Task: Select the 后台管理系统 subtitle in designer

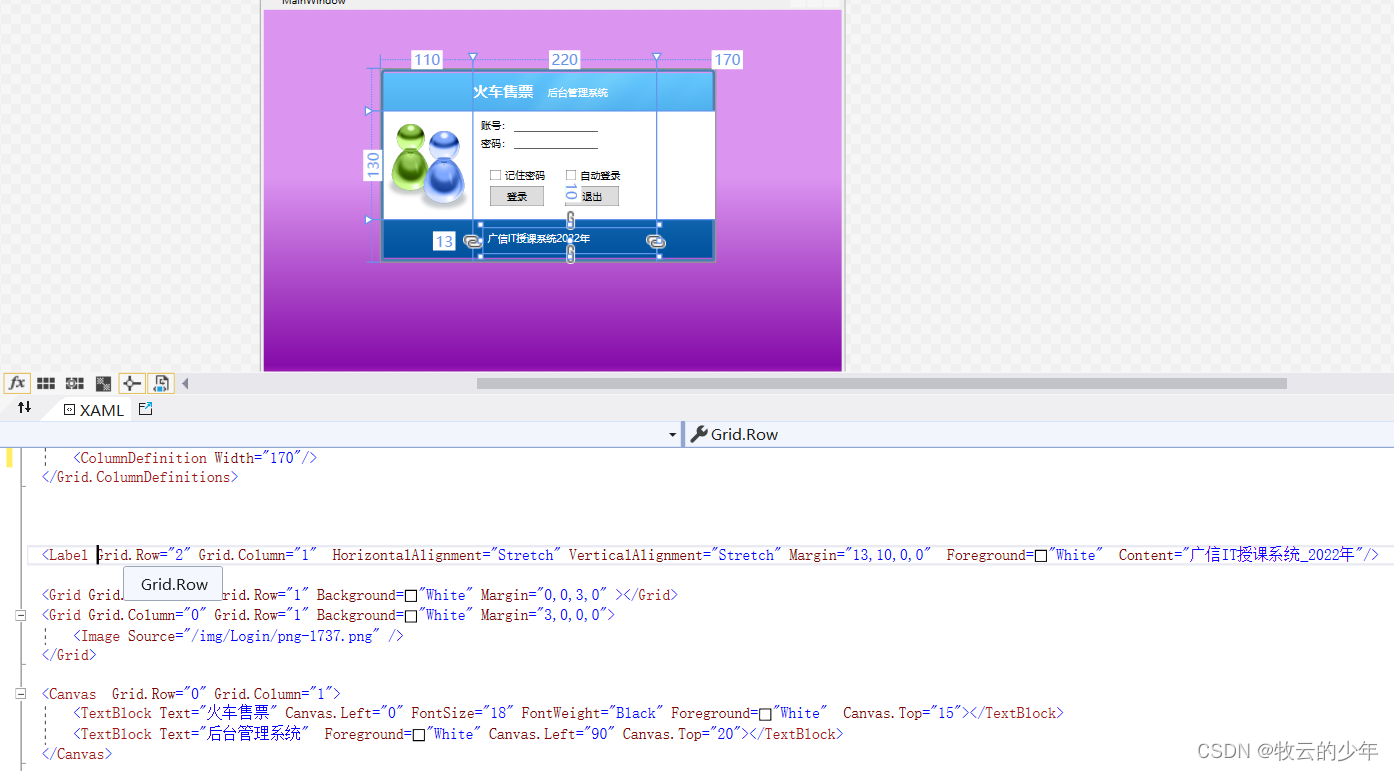Action: click(x=577, y=93)
